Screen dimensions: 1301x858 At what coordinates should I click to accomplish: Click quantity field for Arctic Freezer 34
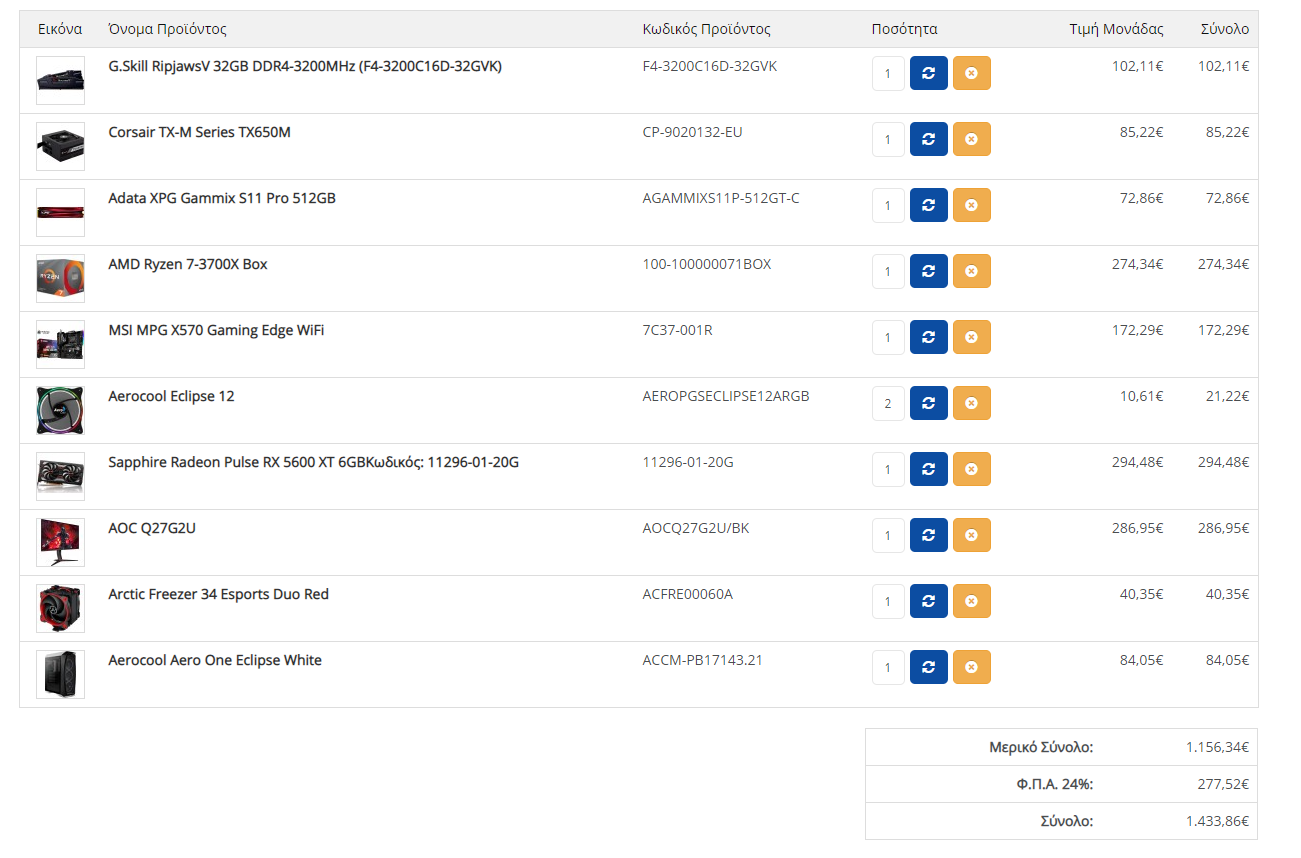(x=888, y=601)
